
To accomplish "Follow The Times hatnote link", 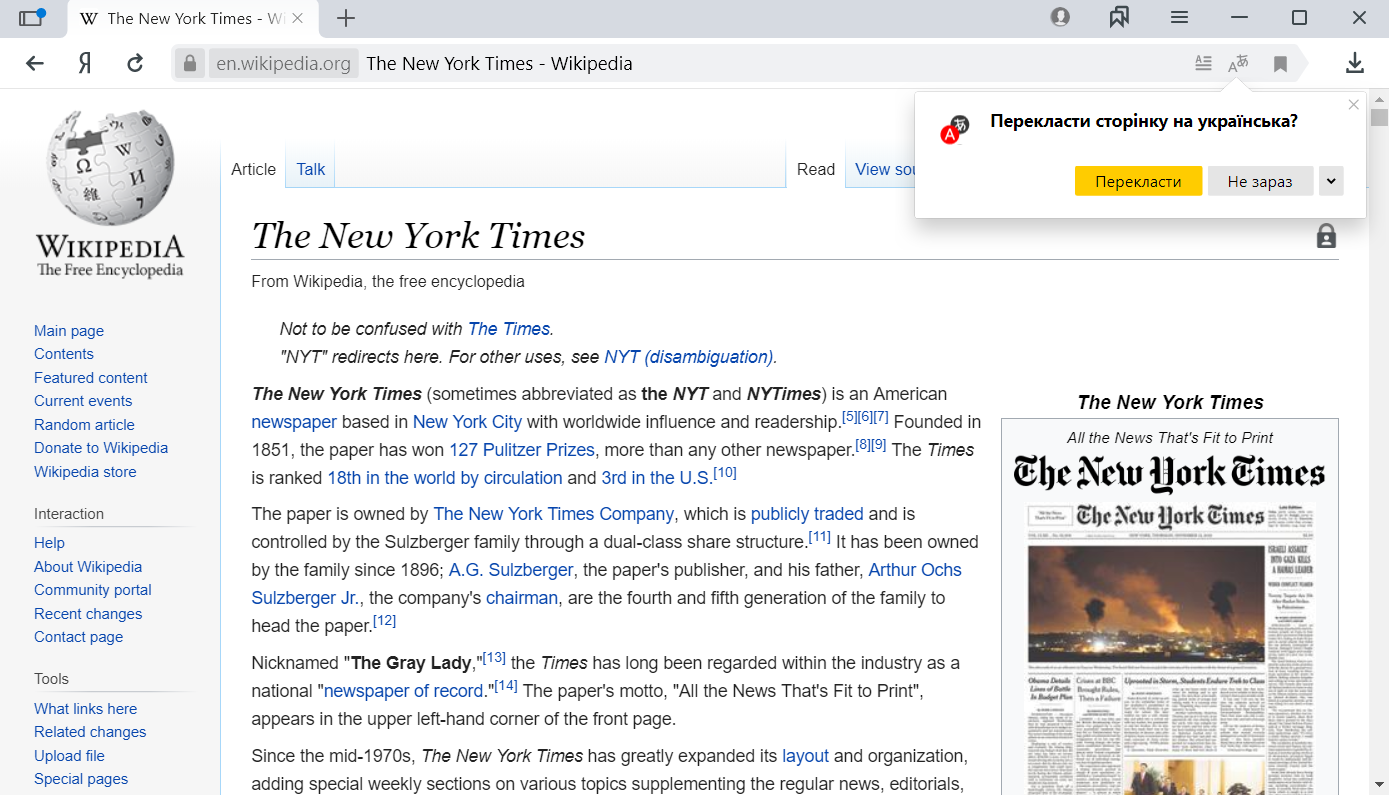I will tap(509, 329).
